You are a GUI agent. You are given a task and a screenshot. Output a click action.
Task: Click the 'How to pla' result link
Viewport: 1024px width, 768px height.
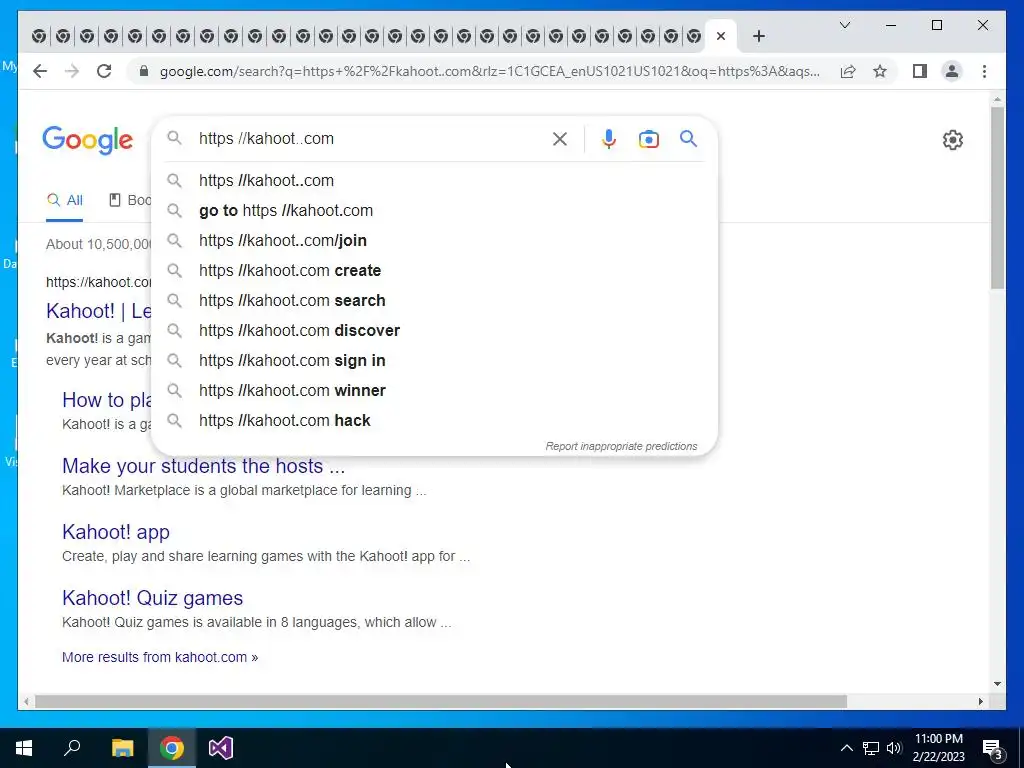106,400
